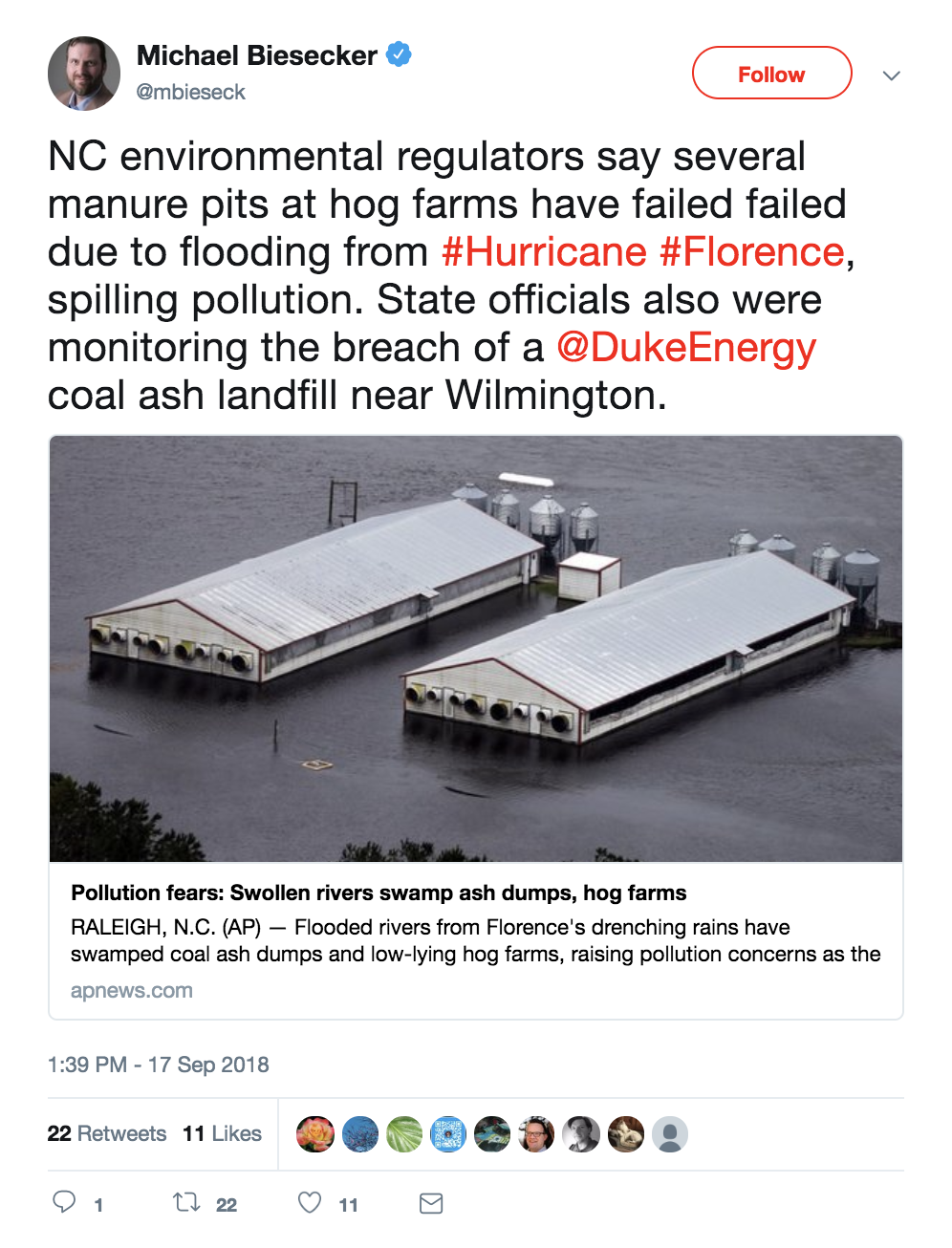Click the Follow button
Image resolution: width=952 pixels, height=1248 pixels.
[771, 74]
